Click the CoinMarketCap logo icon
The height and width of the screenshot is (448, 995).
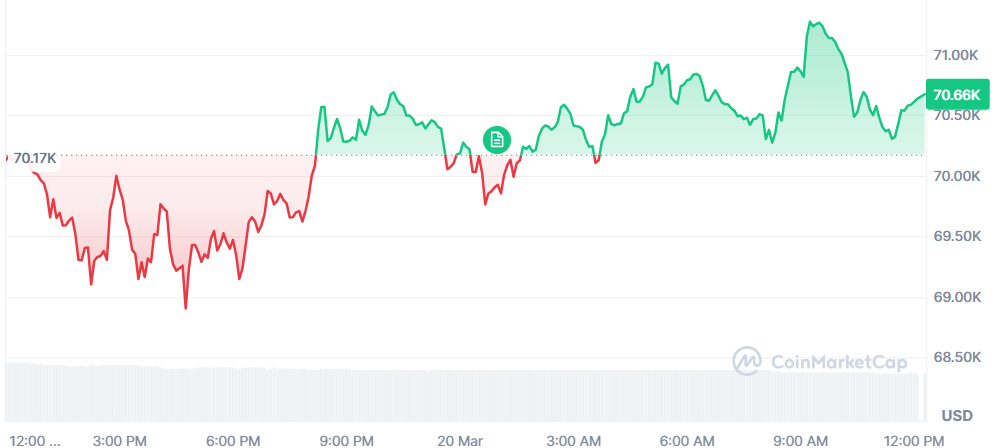pos(748,361)
